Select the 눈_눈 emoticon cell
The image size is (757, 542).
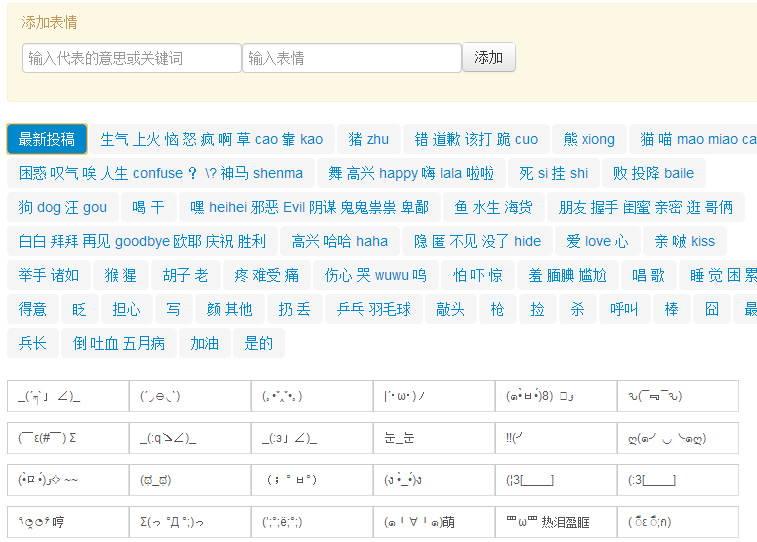click(x=434, y=438)
